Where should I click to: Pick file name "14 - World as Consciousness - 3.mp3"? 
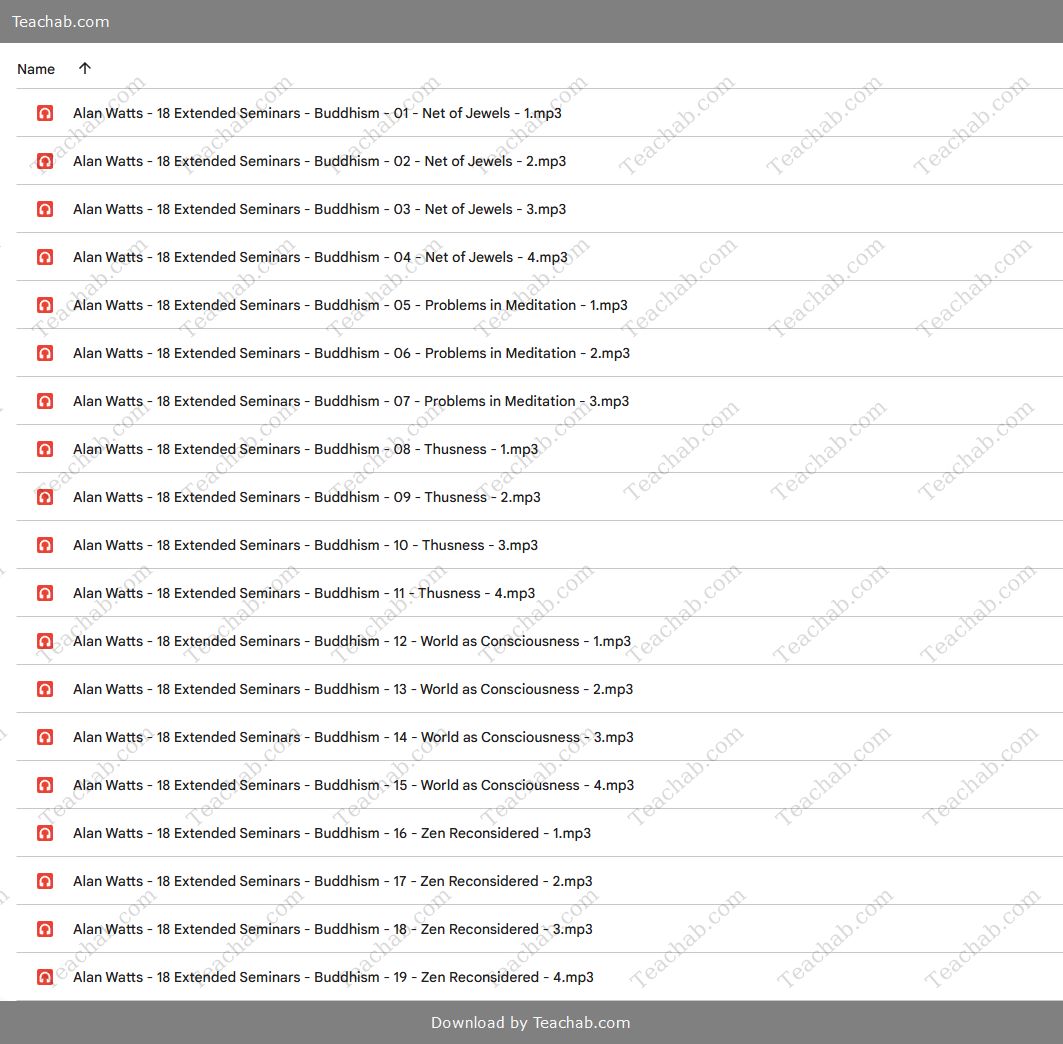353,738
